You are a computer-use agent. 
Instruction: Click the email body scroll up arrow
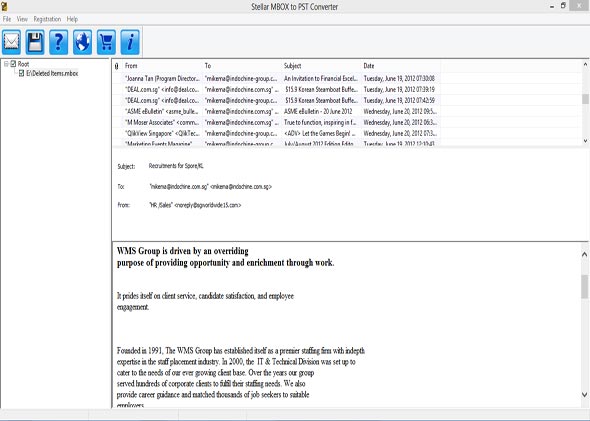tap(584, 254)
